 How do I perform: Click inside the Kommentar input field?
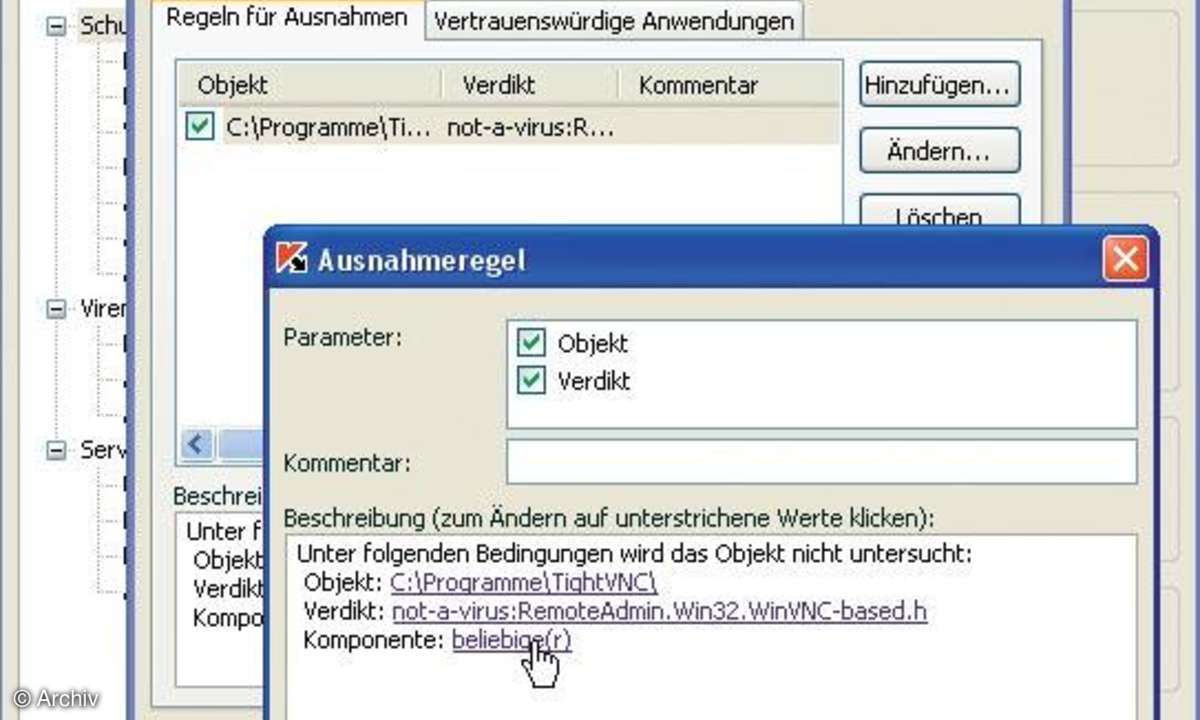(821, 462)
